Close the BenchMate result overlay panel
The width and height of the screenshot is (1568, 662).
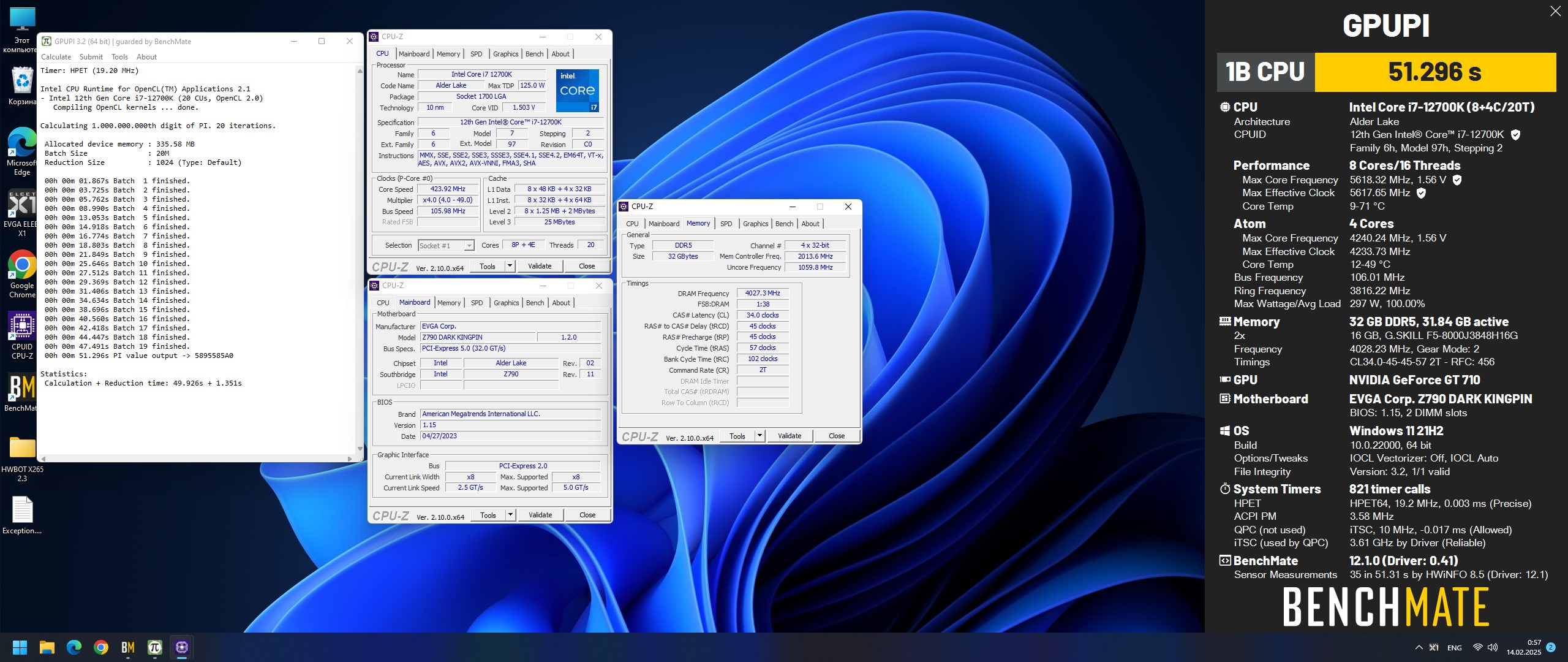(x=1555, y=11)
